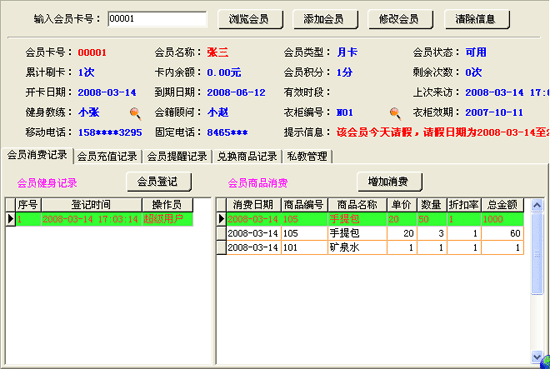Focus the member card number input field
This screenshot has height=369, width=550.
click(157, 19)
